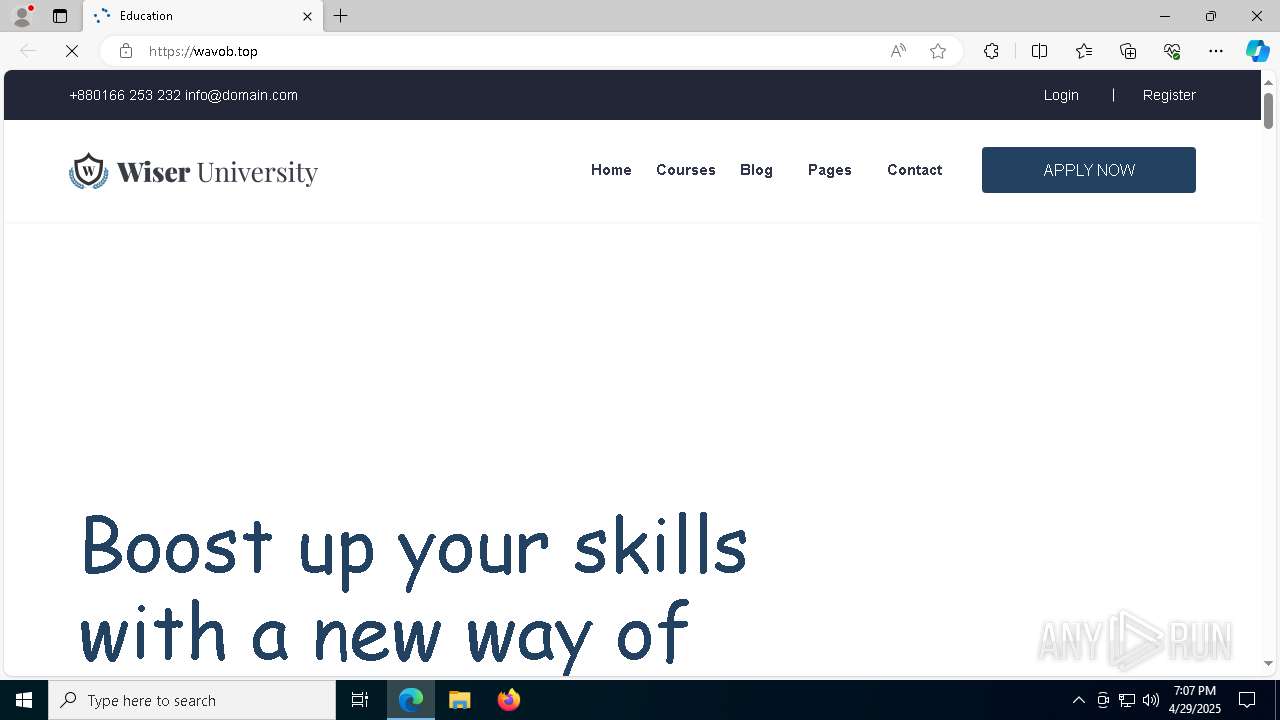The image size is (1280, 720).
Task: Open the taskbar clock and date
Action: pyautogui.click(x=1195, y=700)
